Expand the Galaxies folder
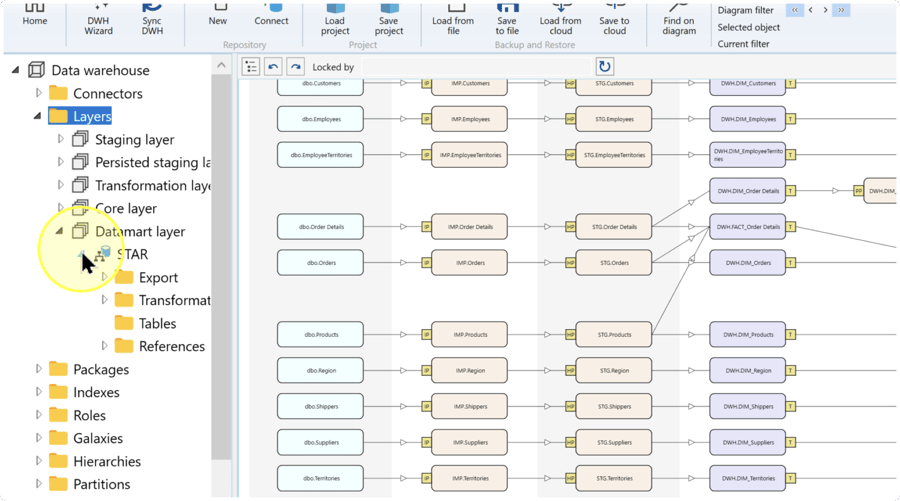This screenshot has height=501, width=900. click(38, 437)
